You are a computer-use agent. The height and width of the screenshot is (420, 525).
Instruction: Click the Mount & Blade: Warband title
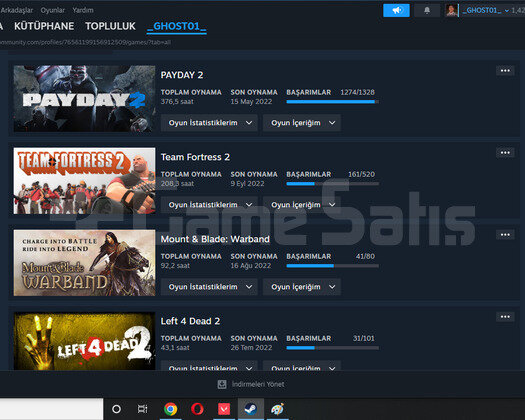click(x=215, y=239)
